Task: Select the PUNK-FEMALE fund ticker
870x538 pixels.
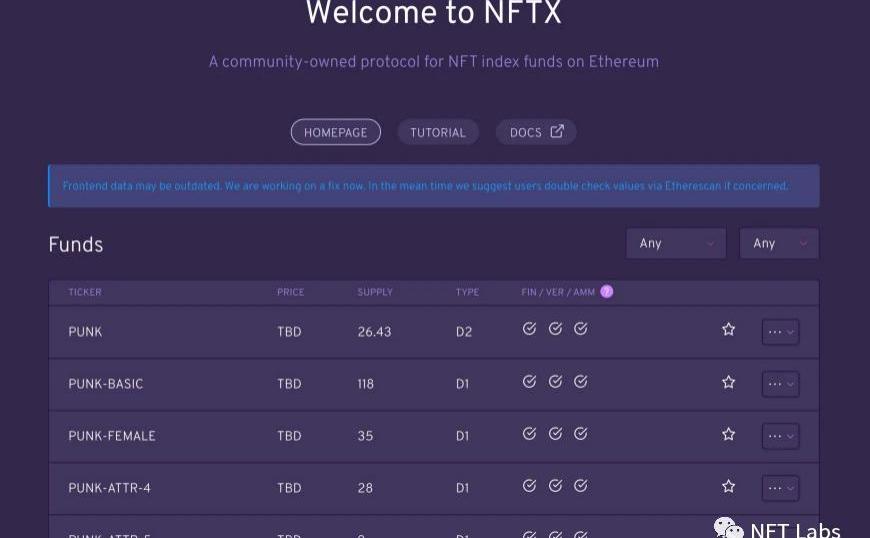Action: (112, 436)
